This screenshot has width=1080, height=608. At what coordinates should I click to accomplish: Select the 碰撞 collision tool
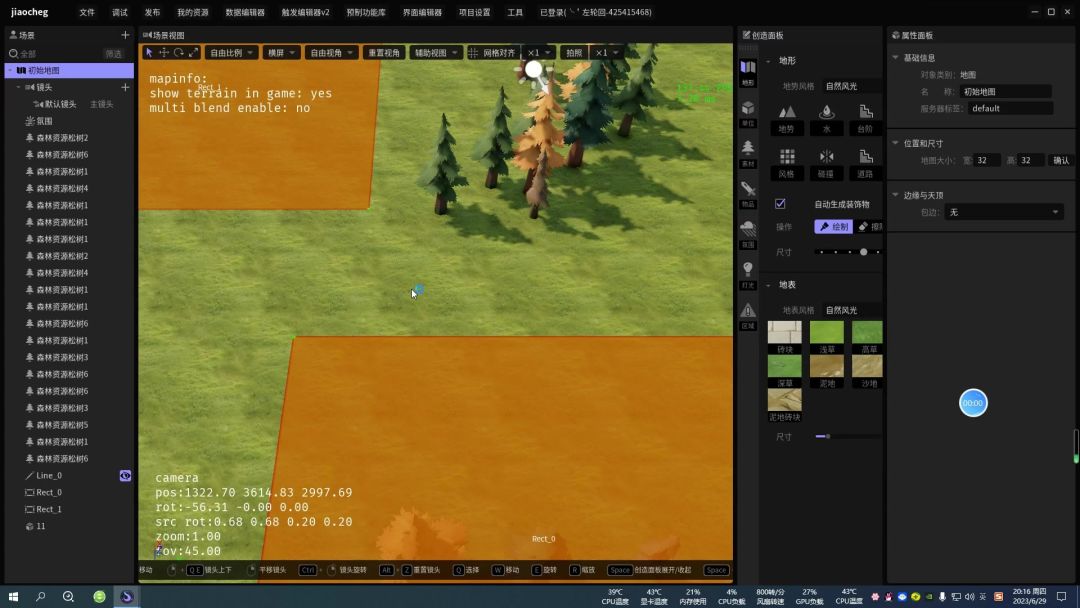coord(826,163)
